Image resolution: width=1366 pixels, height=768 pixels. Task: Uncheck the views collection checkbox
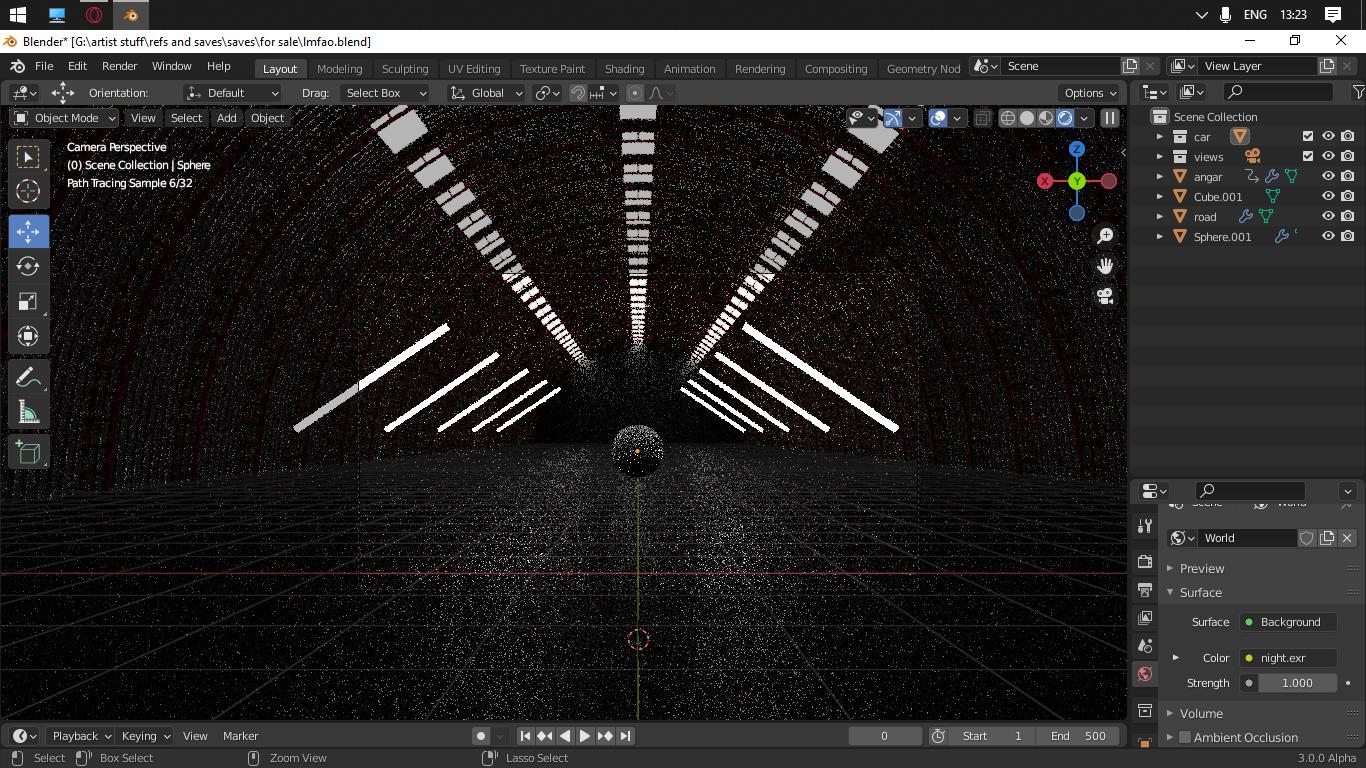1308,156
